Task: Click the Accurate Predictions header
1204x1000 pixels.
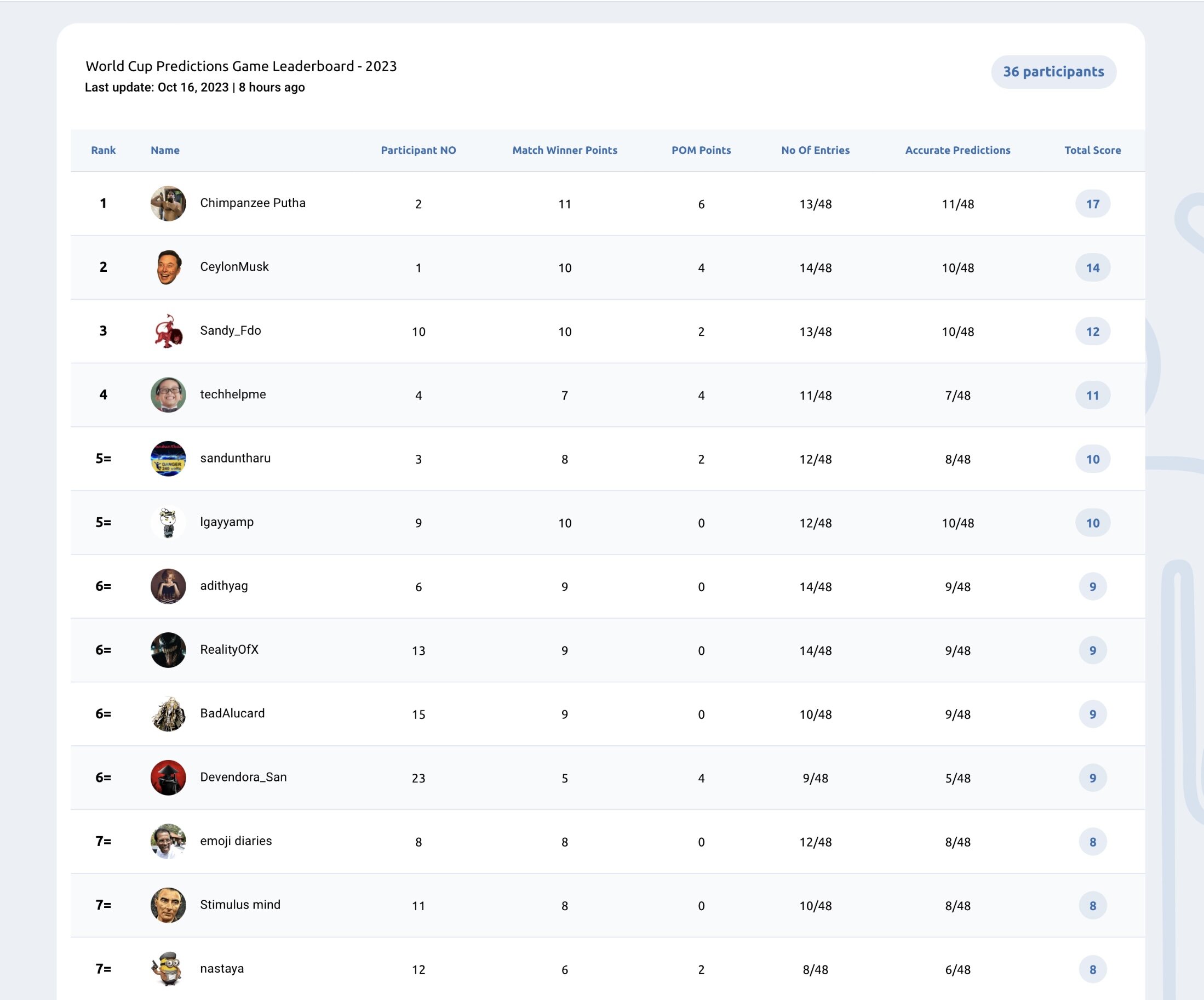Action: point(958,150)
